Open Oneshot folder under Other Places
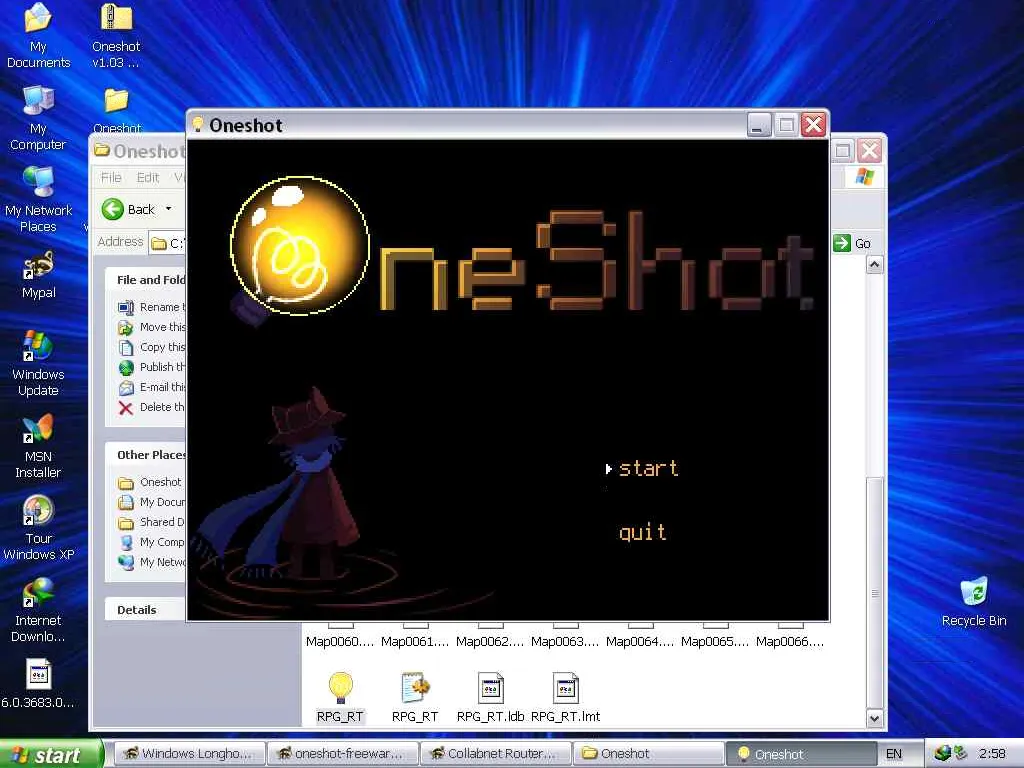 tap(150, 482)
